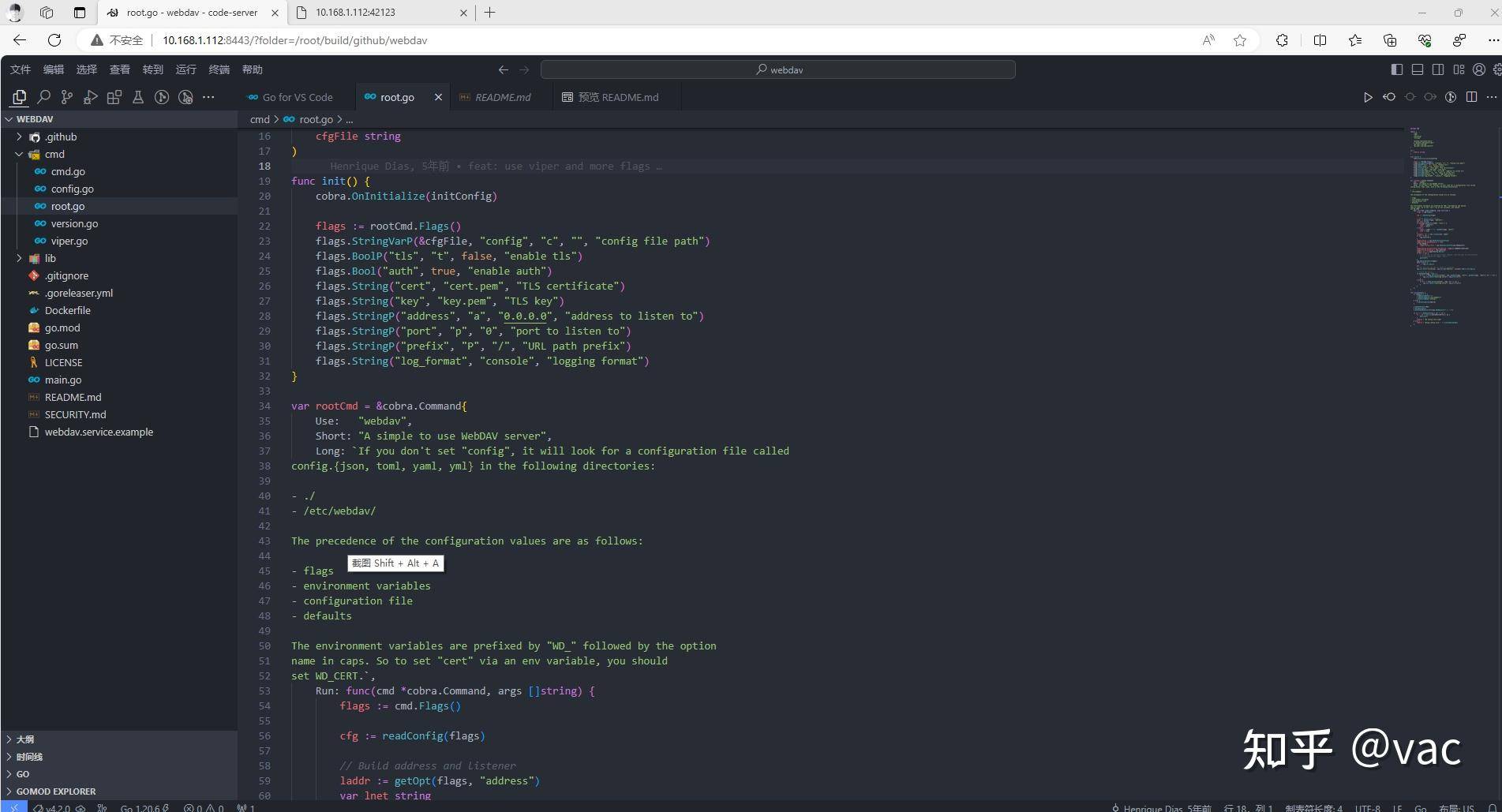Image resolution: width=1502 pixels, height=812 pixels.
Task: Click errors and warnings count in status bar
Action: [x=204, y=807]
